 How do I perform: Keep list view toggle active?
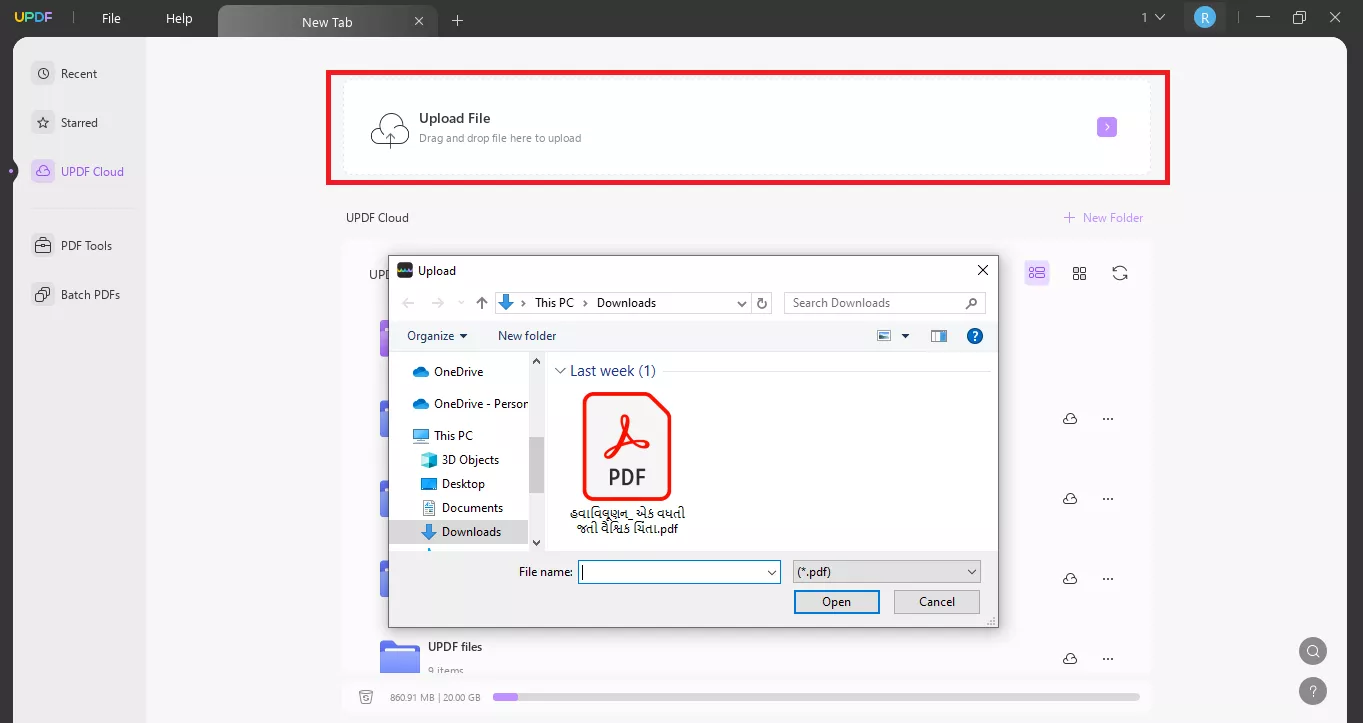coord(1037,272)
